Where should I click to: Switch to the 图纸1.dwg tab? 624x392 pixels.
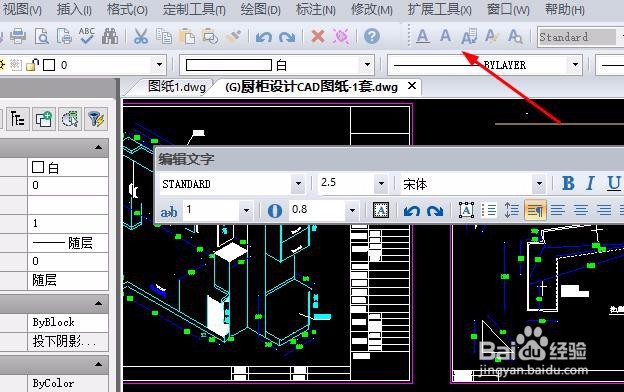pos(177,86)
